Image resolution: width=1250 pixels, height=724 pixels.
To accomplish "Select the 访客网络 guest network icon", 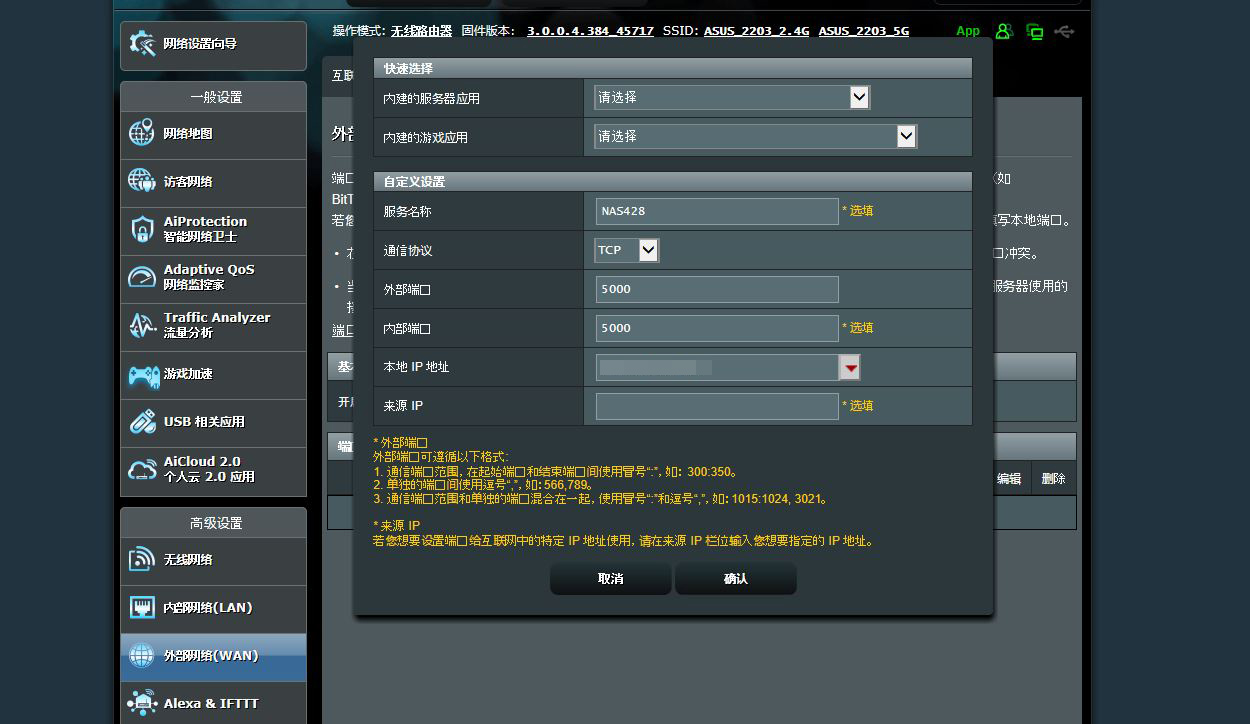I will click(141, 182).
